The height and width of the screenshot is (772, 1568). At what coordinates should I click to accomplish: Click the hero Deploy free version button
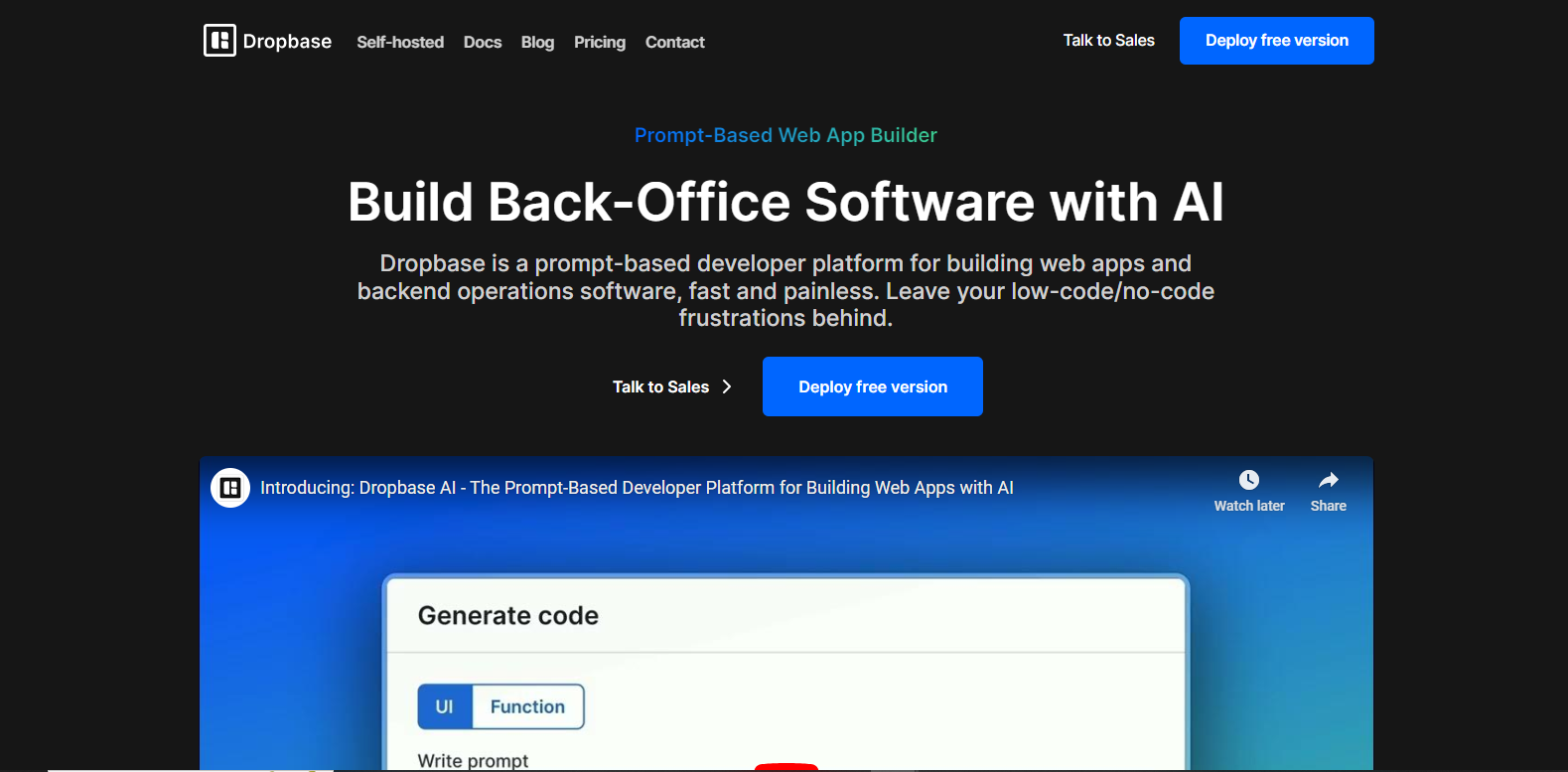coord(873,386)
